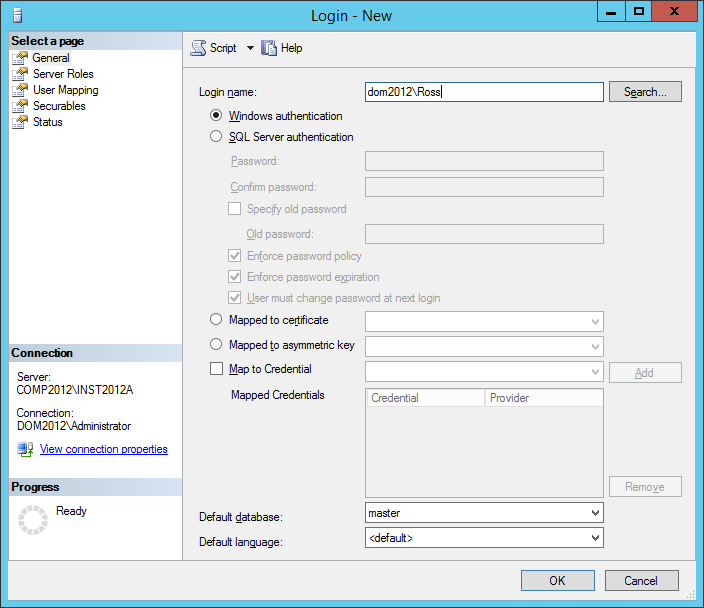Click the COMP2012\INST2012A server text
The width and height of the screenshot is (704, 608).
[75, 390]
